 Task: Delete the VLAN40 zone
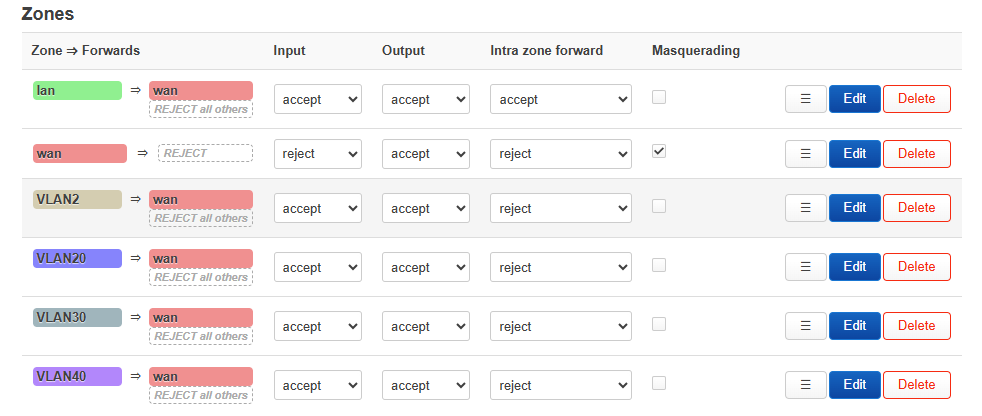click(916, 385)
